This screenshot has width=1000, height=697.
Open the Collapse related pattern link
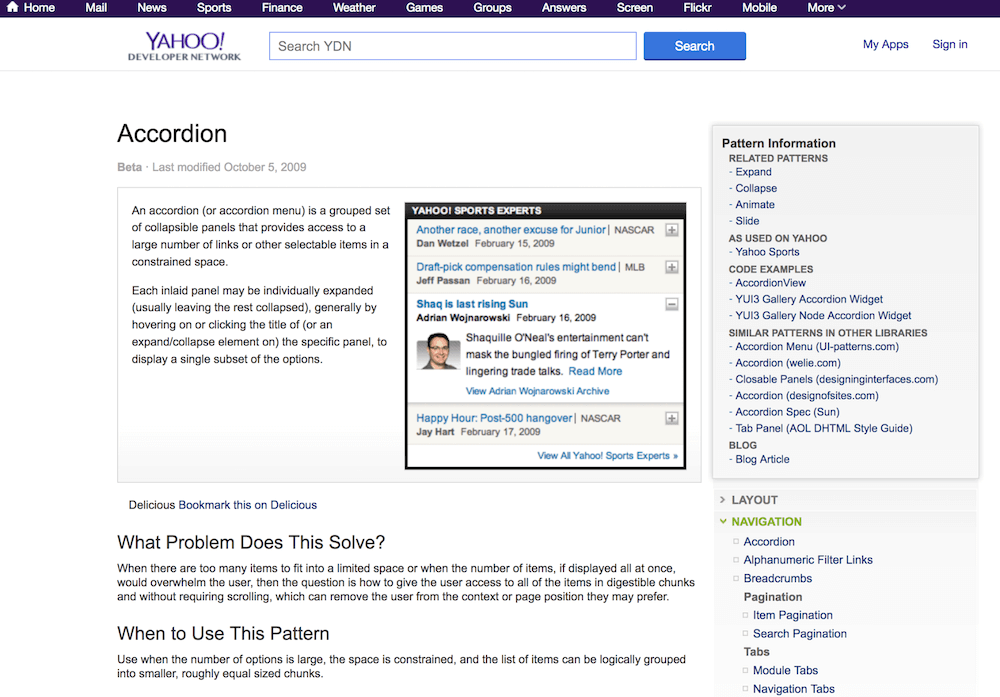click(x=755, y=188)
